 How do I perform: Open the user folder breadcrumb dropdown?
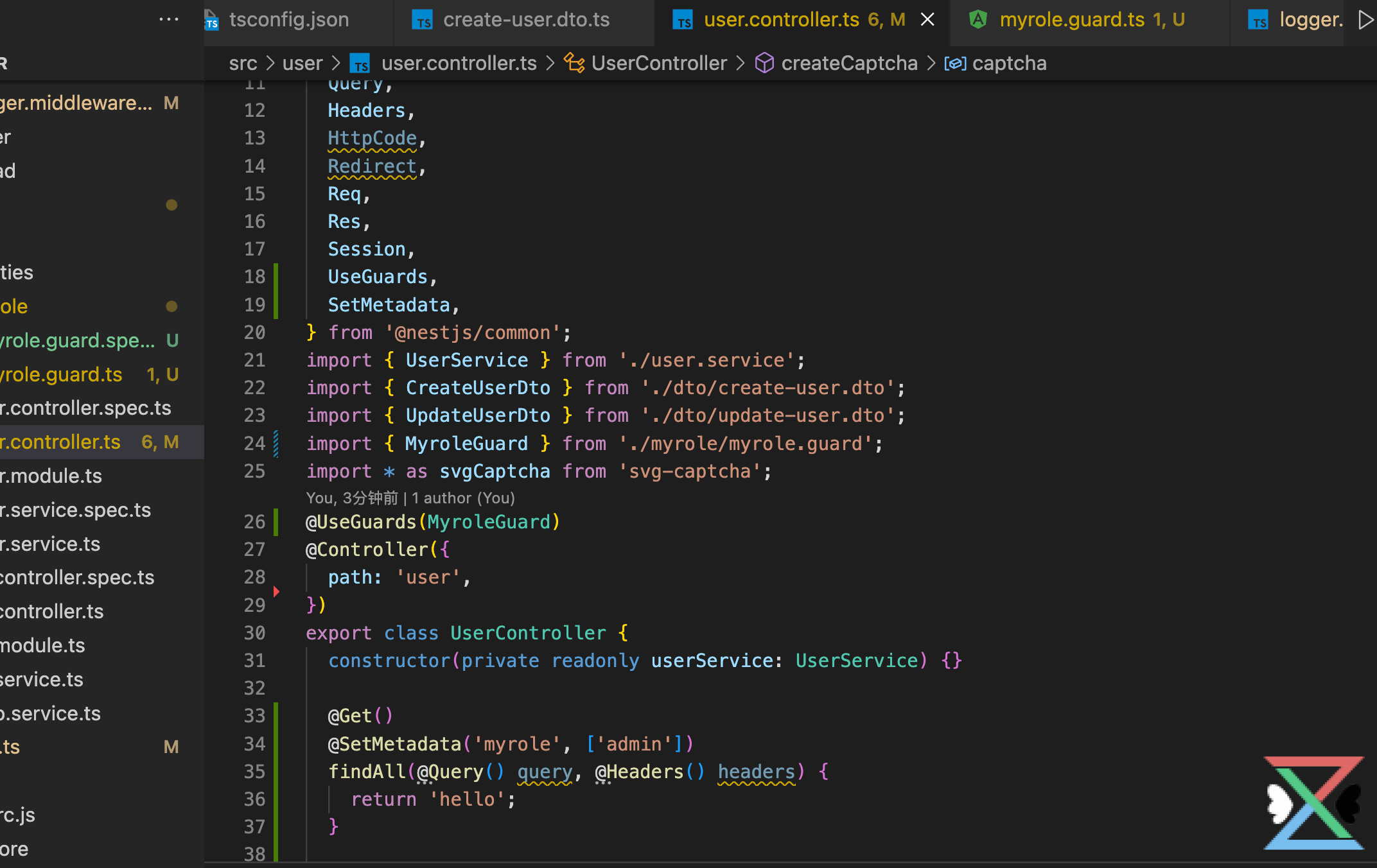pyautogui.click(x=303, y=63)
